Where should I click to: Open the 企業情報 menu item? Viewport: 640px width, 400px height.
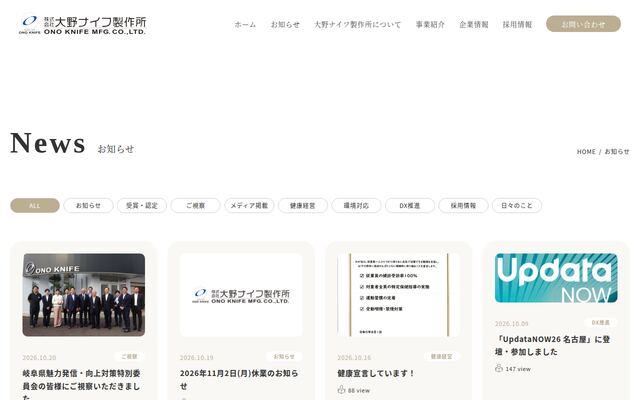click(474, 24)
